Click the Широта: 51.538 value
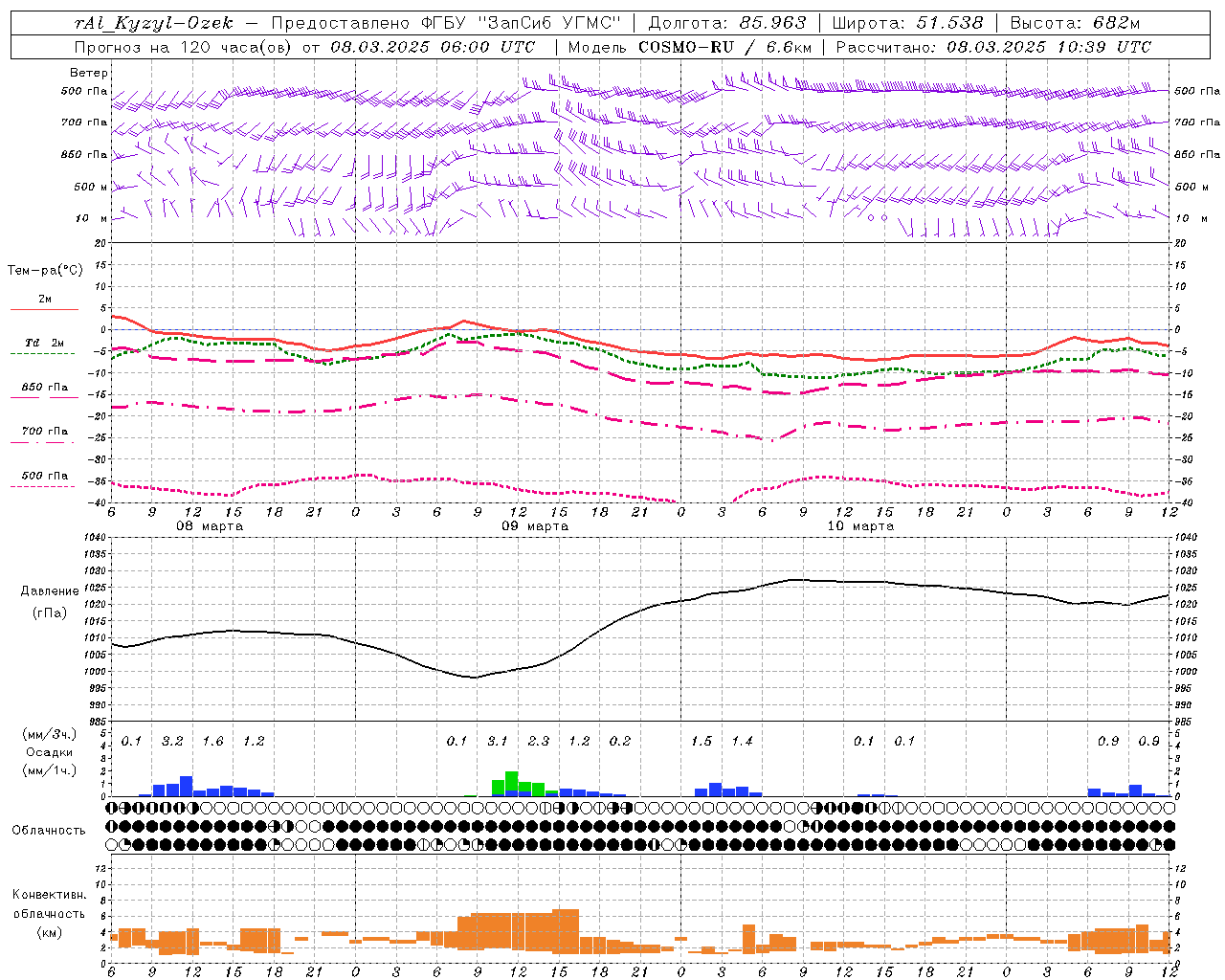Viewport: 1225px width, 980px height. click(x=908, y=24)
